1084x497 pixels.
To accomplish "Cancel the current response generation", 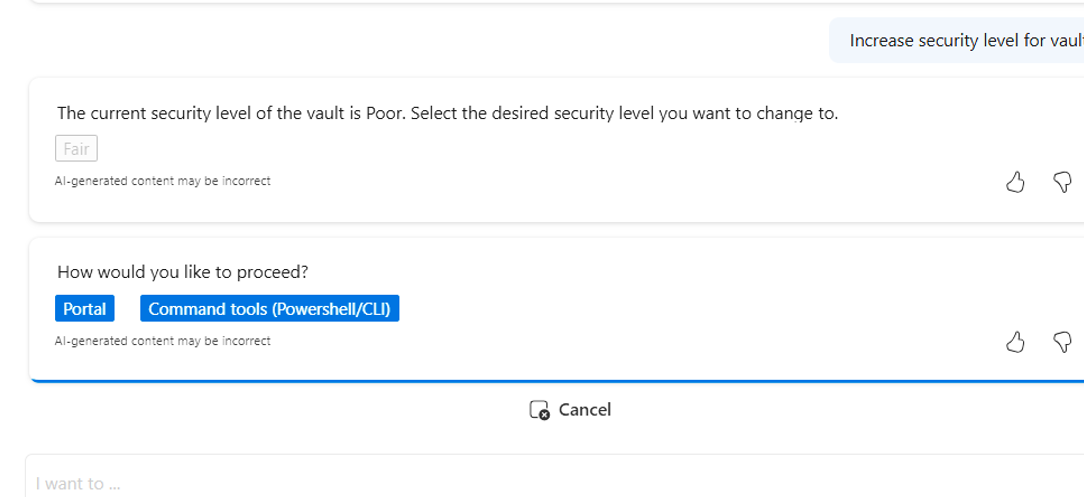I will (x=570, y=410).
